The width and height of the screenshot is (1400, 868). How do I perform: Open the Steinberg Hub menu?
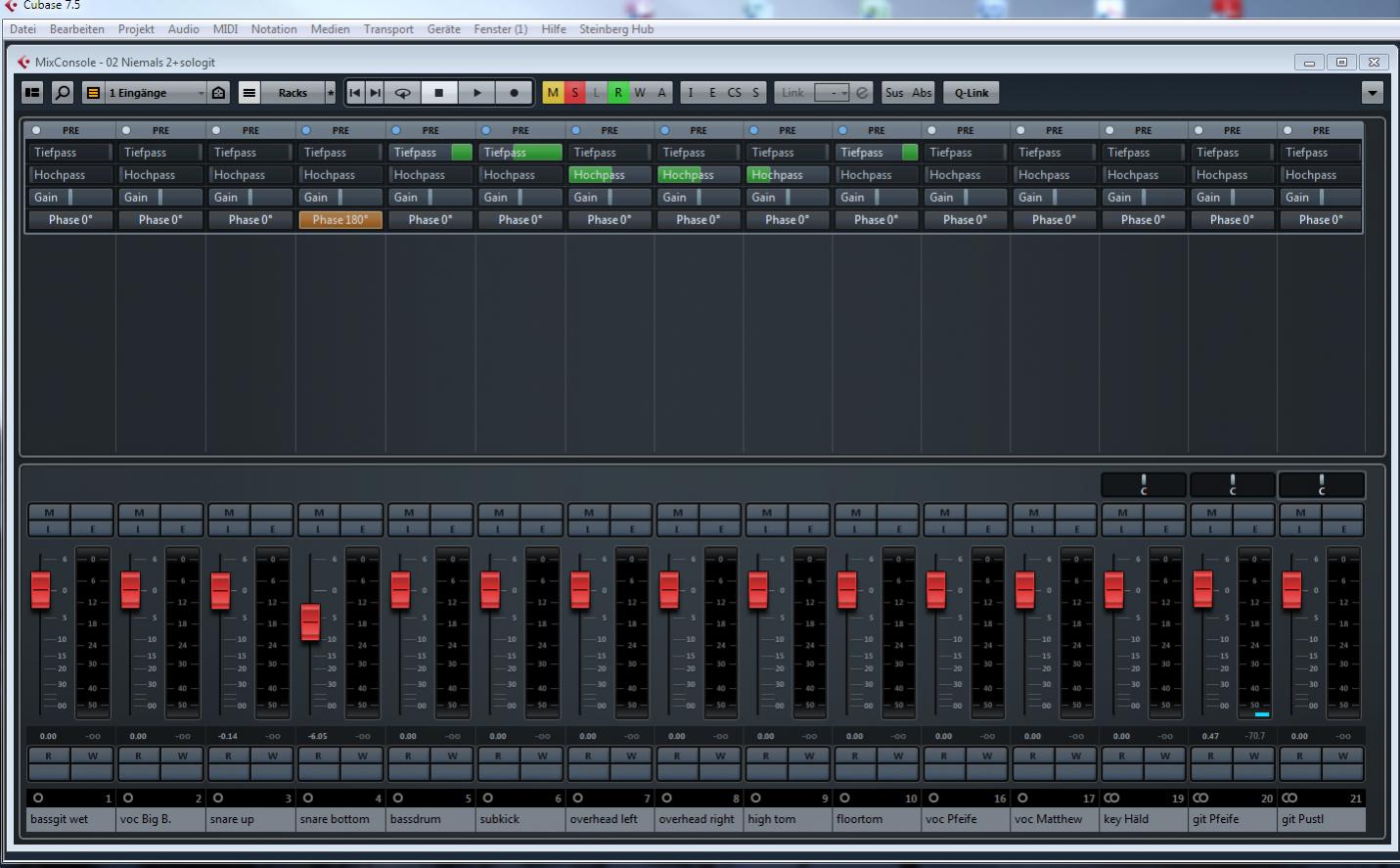click(616, 29)
